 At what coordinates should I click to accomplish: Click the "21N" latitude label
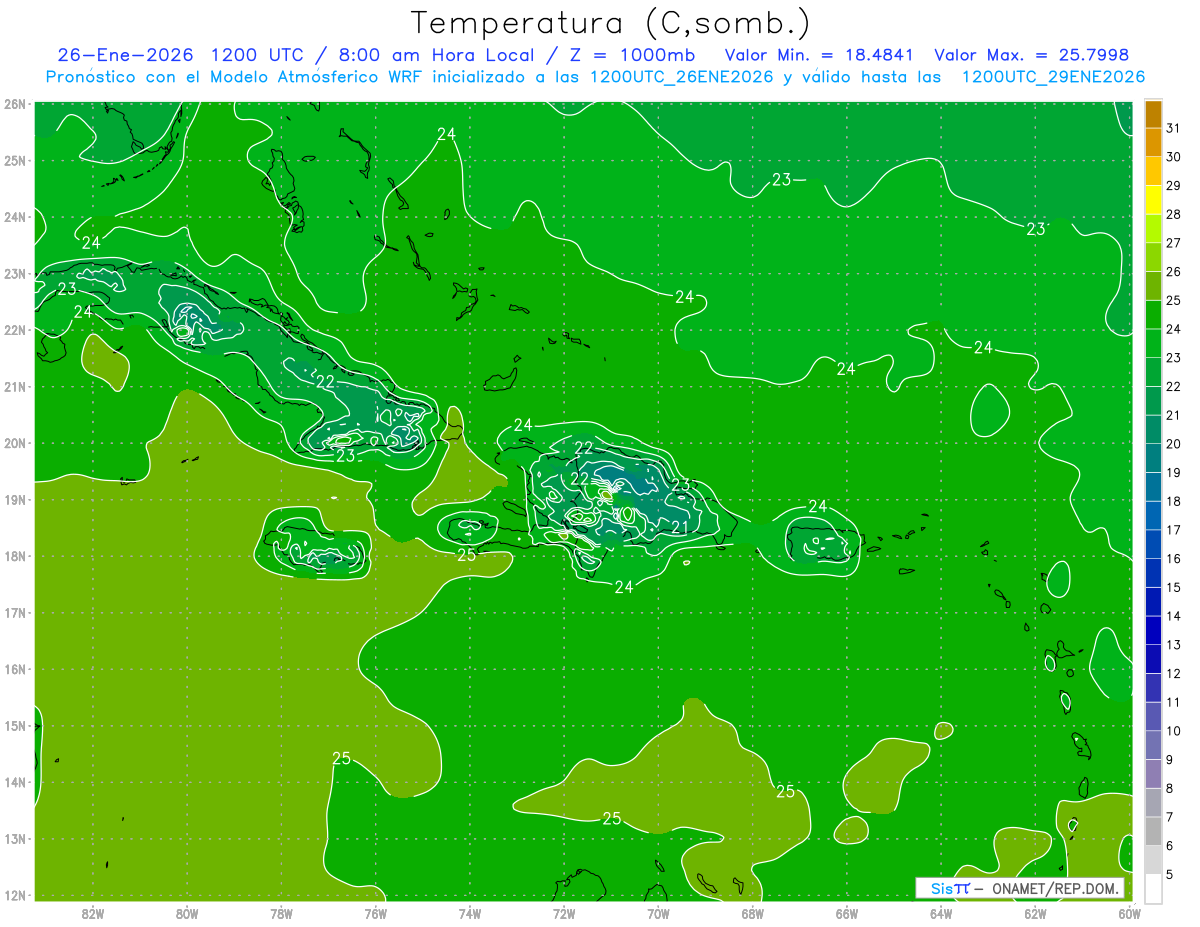[x=15, y=387]
